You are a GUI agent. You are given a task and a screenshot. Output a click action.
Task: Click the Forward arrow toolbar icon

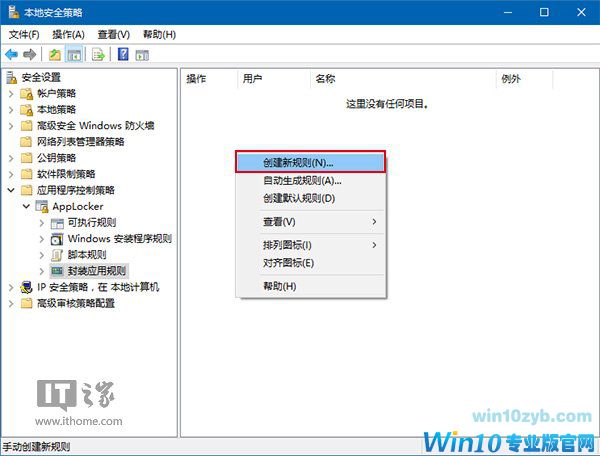pos(29,55)
